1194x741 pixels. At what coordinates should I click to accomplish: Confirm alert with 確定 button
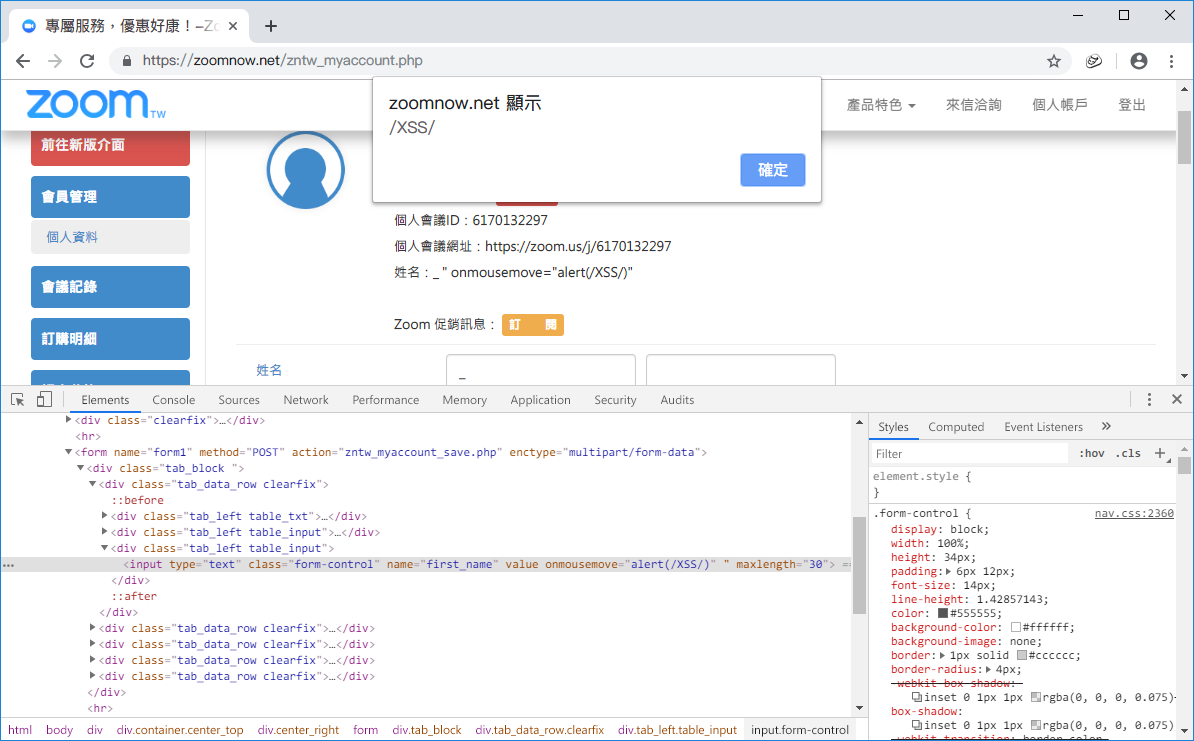(773, 170)
